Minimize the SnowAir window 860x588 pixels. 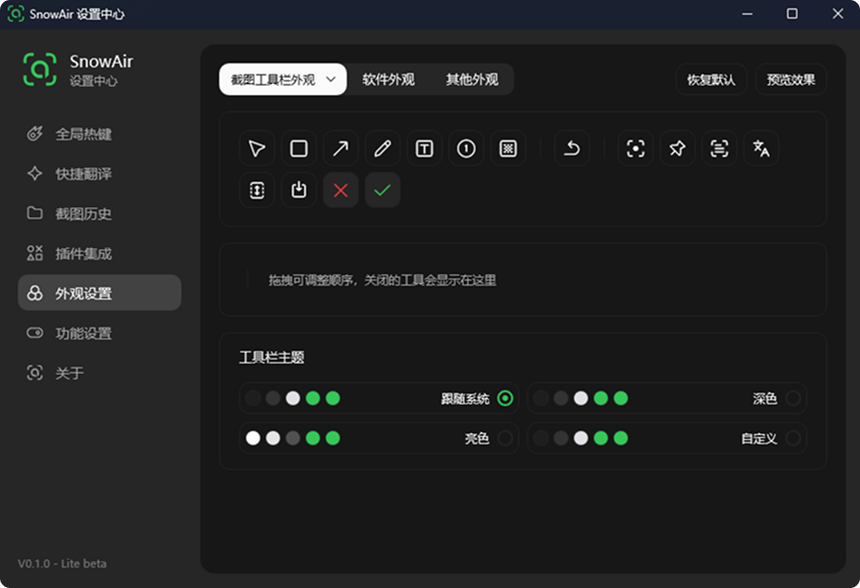click(x=747, y=14)
